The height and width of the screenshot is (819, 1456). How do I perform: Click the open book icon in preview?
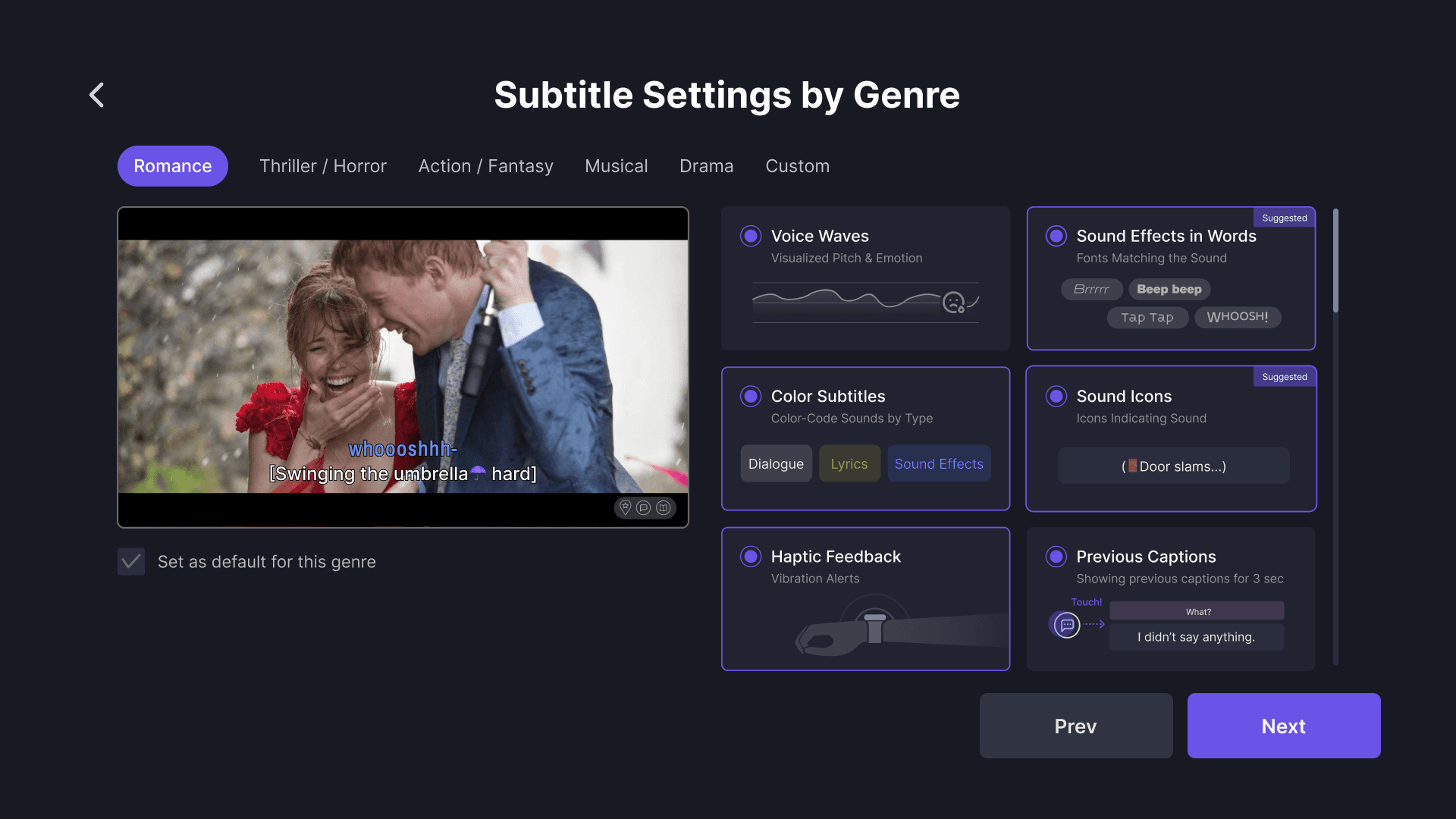[x=664, y=507]
